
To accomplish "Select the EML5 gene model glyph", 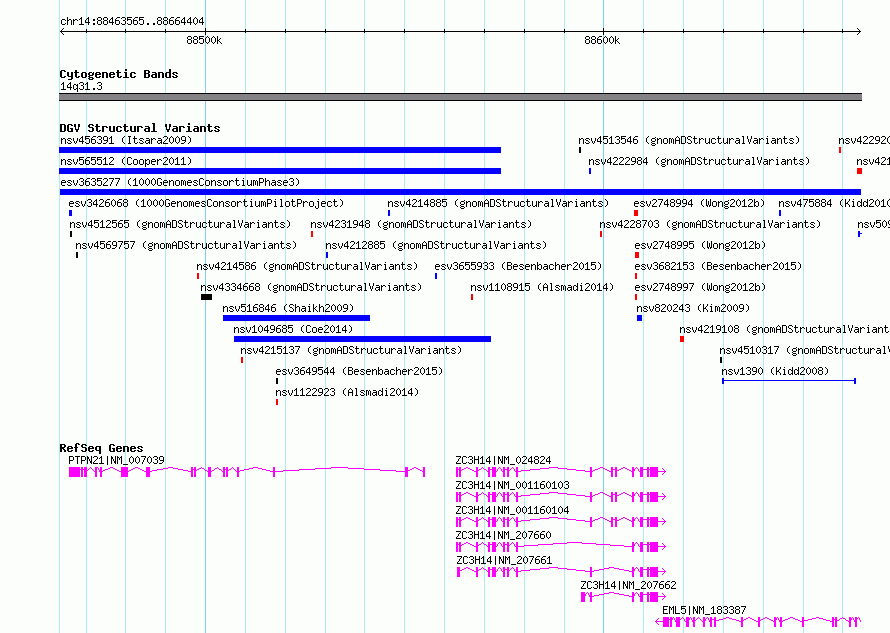I will coord(758,622).
